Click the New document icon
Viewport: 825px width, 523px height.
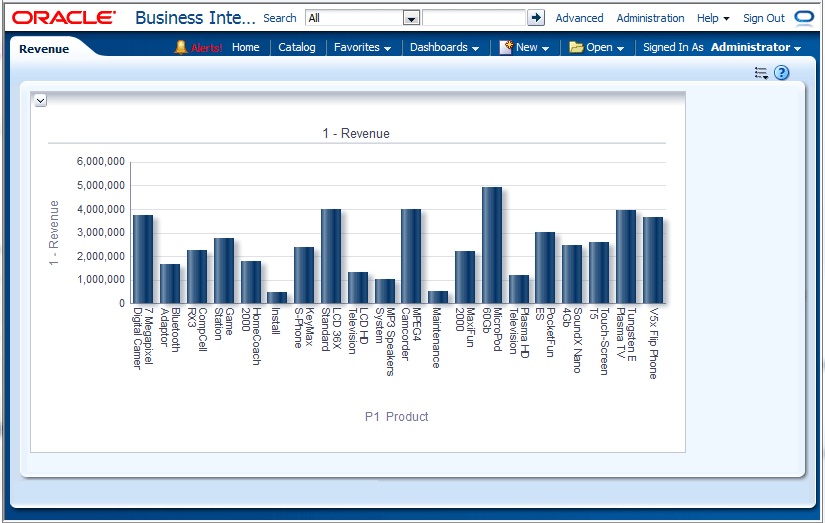(x=506, y=47)
